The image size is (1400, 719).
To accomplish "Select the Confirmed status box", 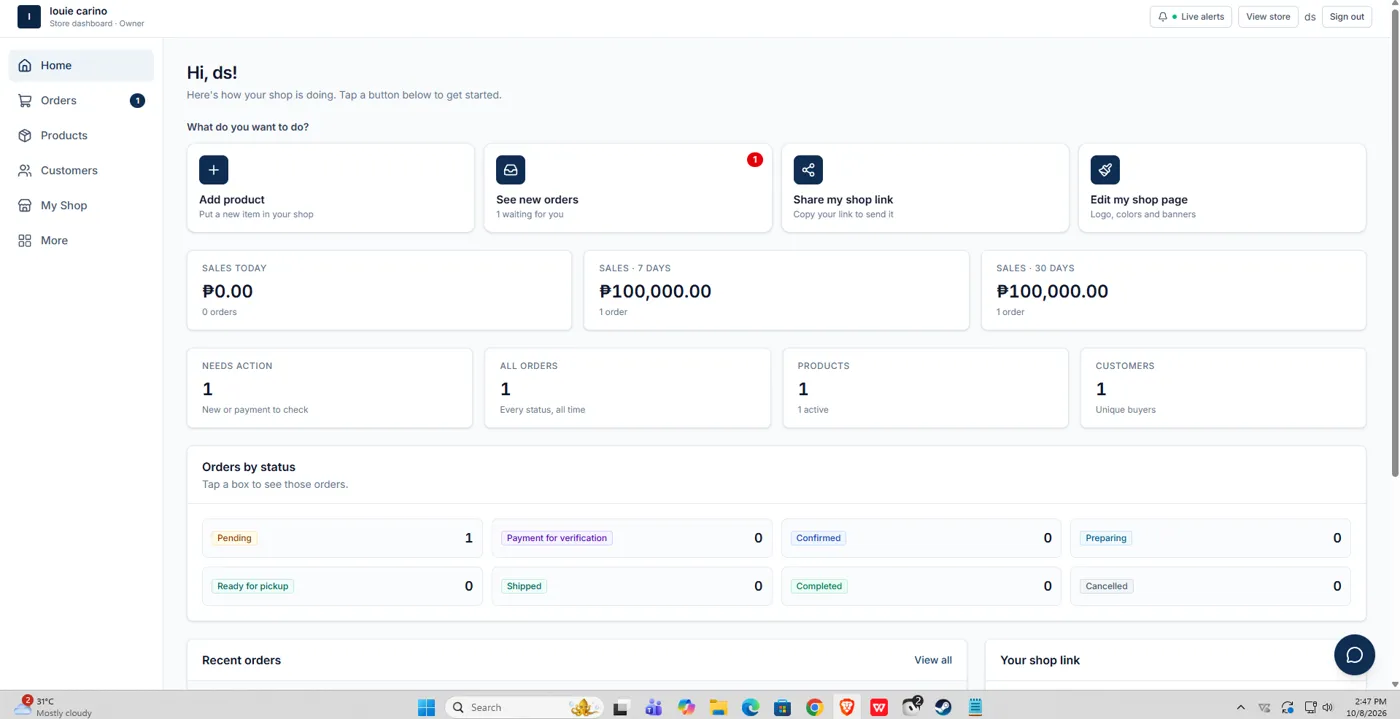I will [921, 538].
